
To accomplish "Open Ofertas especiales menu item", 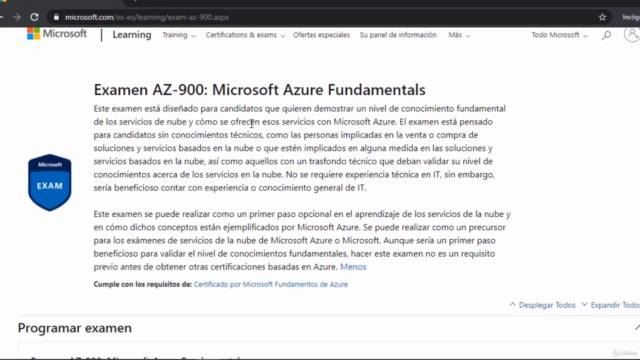I will click(x=321, y=35).
